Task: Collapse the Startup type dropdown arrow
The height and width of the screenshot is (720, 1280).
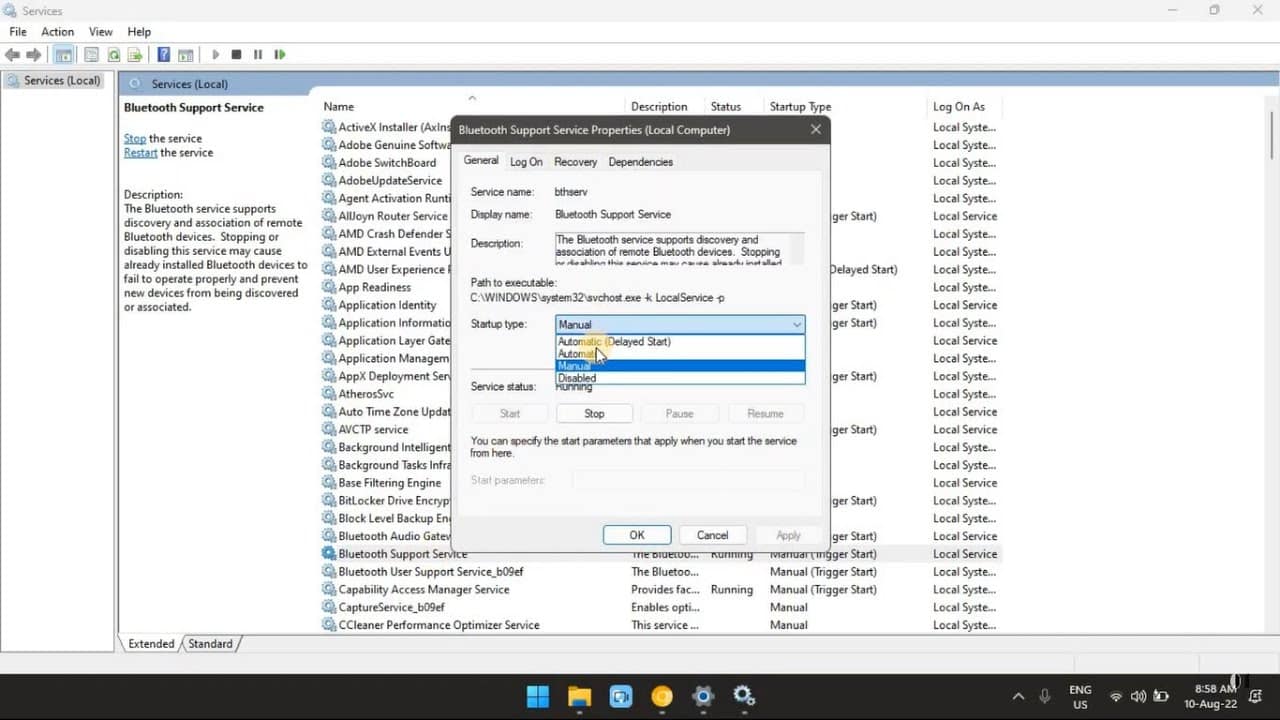Action: pyautogui.click(x=796, y=324)
